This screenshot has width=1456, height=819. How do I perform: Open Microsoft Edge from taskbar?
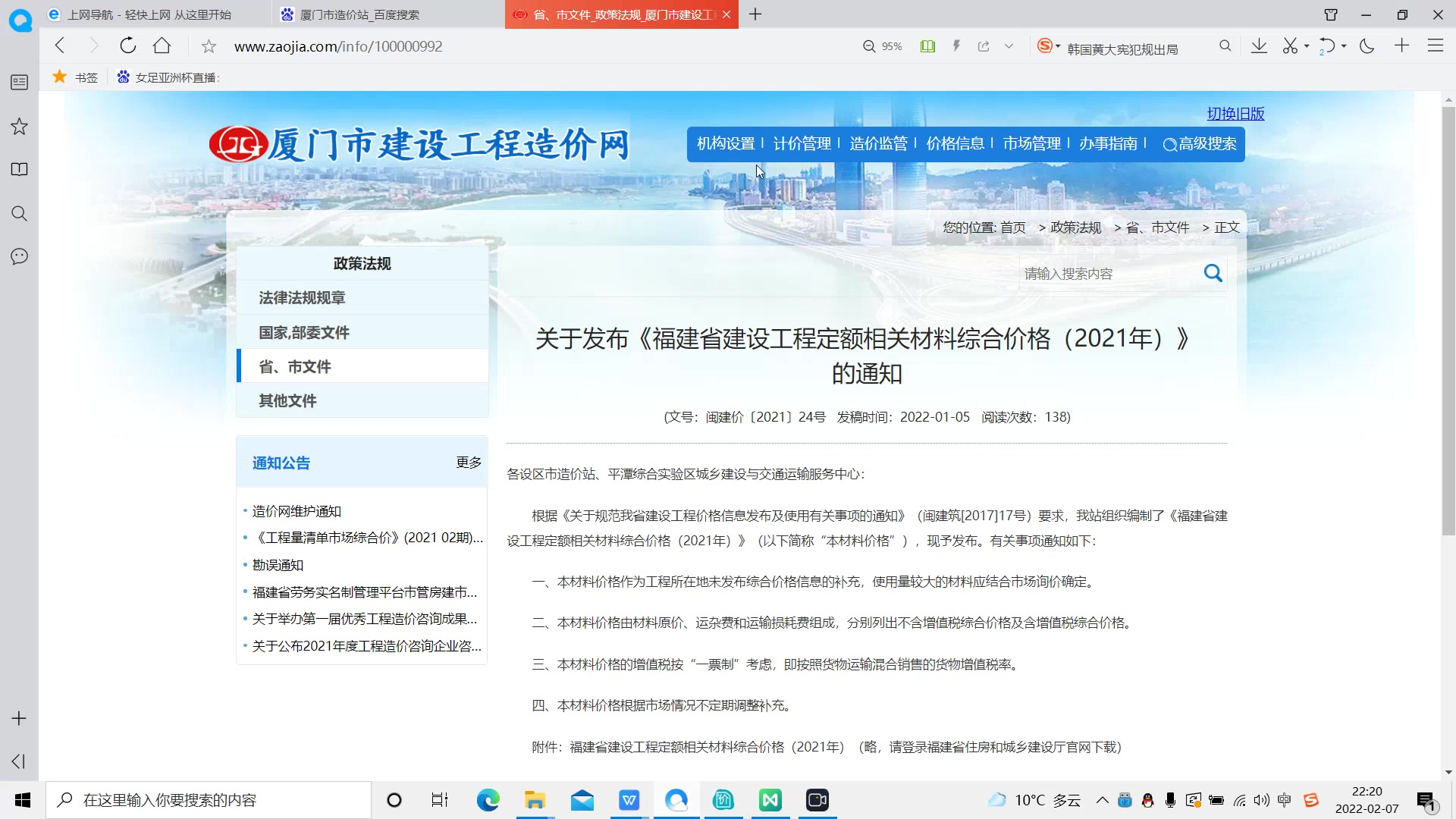click(x=488, y=800)
